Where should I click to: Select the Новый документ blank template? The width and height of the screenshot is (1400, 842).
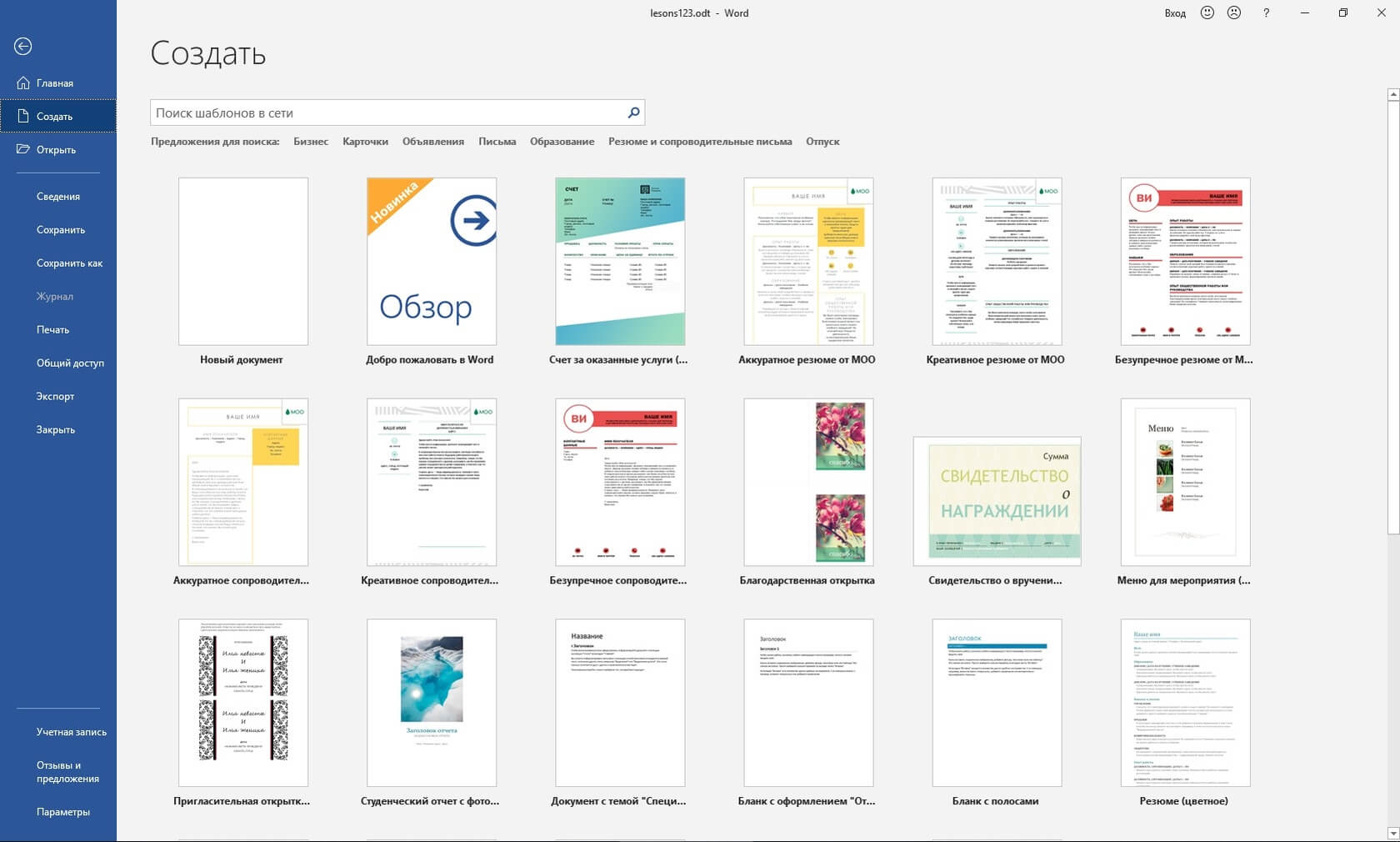243,261
